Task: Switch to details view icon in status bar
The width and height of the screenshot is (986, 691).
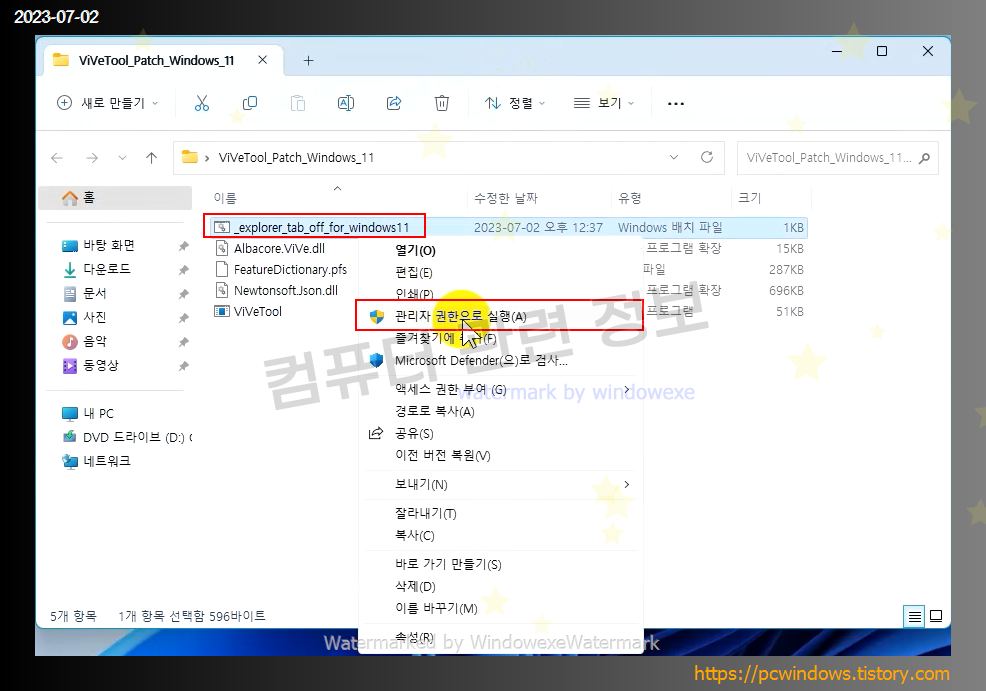Action: tap(914, 617)
